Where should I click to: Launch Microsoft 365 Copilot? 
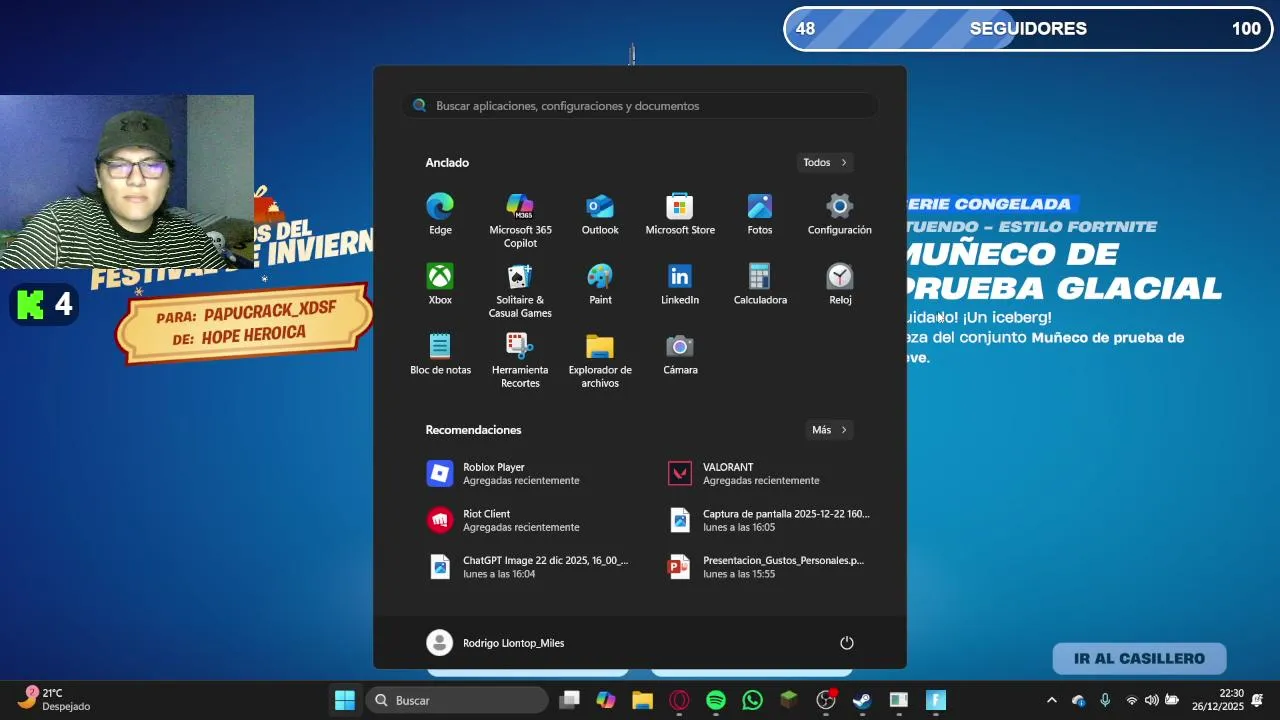coord(520,221)
